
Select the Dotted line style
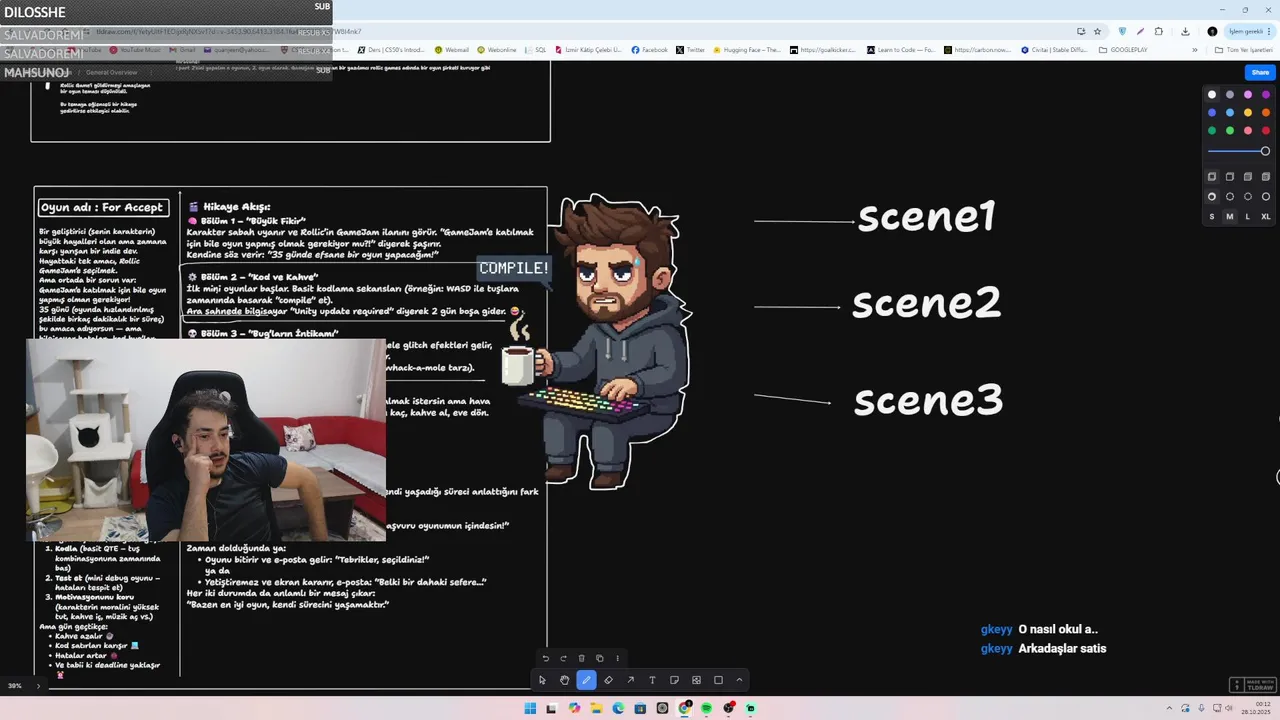[1248, 197]
